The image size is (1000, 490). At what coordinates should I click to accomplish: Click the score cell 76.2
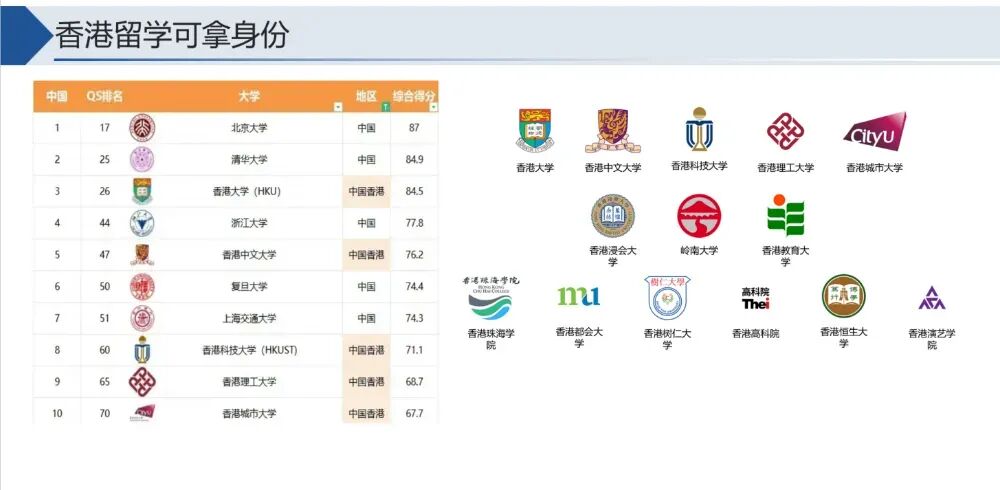click(x=415, y=255)
